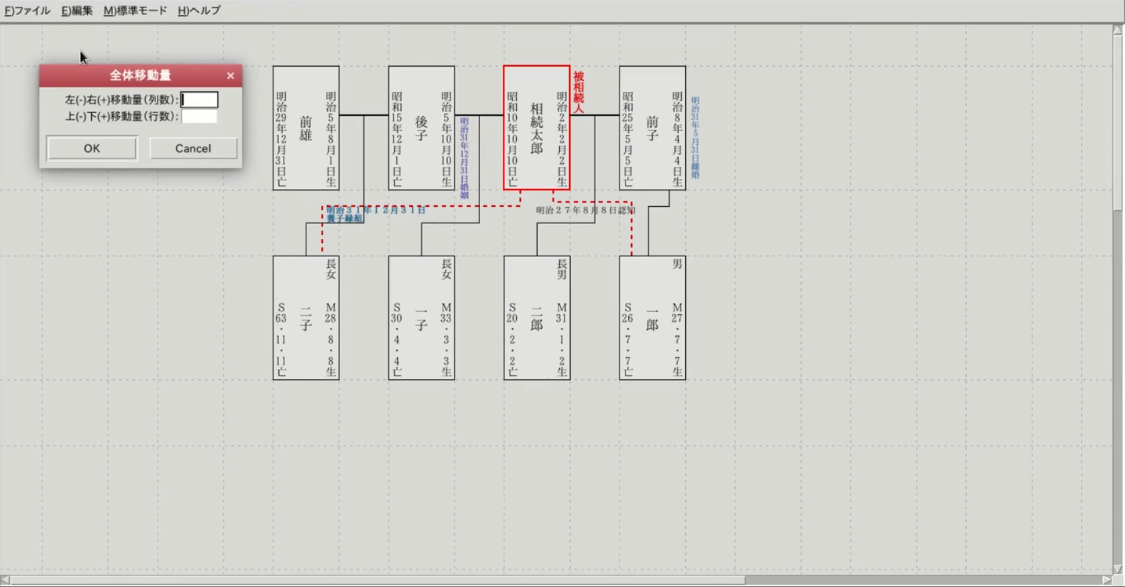1125x587 pixels.
Task: Select the 後子 person box
Action: point(421,128)
